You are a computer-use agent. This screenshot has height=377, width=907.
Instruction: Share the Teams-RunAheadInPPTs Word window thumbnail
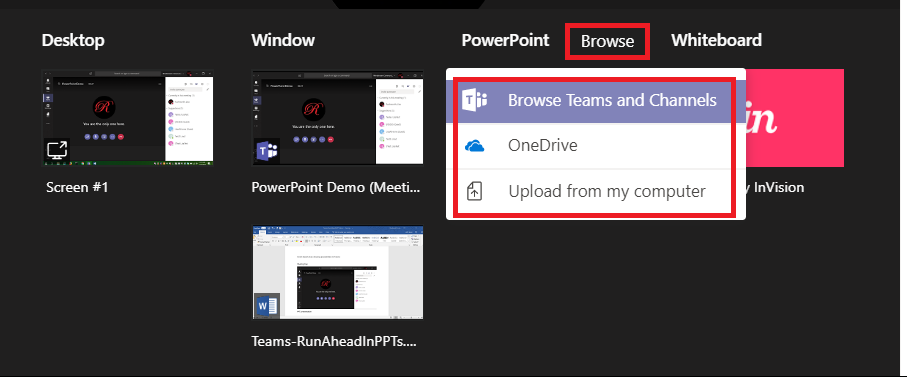click(x=337, y=272)
